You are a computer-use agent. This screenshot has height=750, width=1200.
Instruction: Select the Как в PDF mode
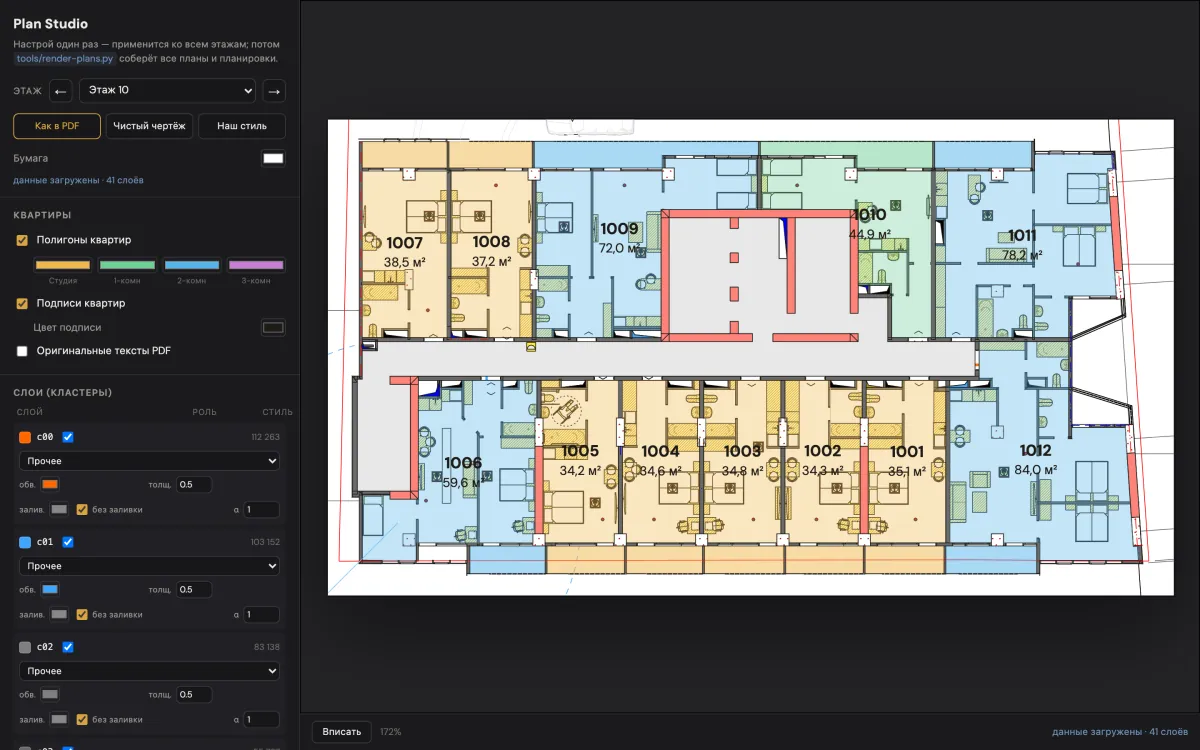coord(57,126)
